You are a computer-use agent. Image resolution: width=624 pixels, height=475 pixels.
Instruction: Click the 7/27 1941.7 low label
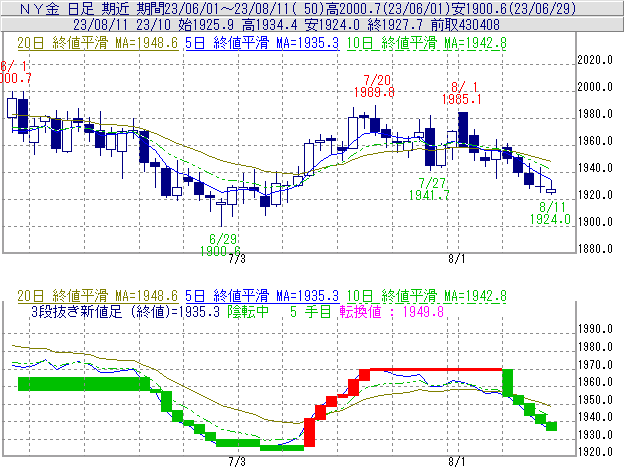point(429,189)
